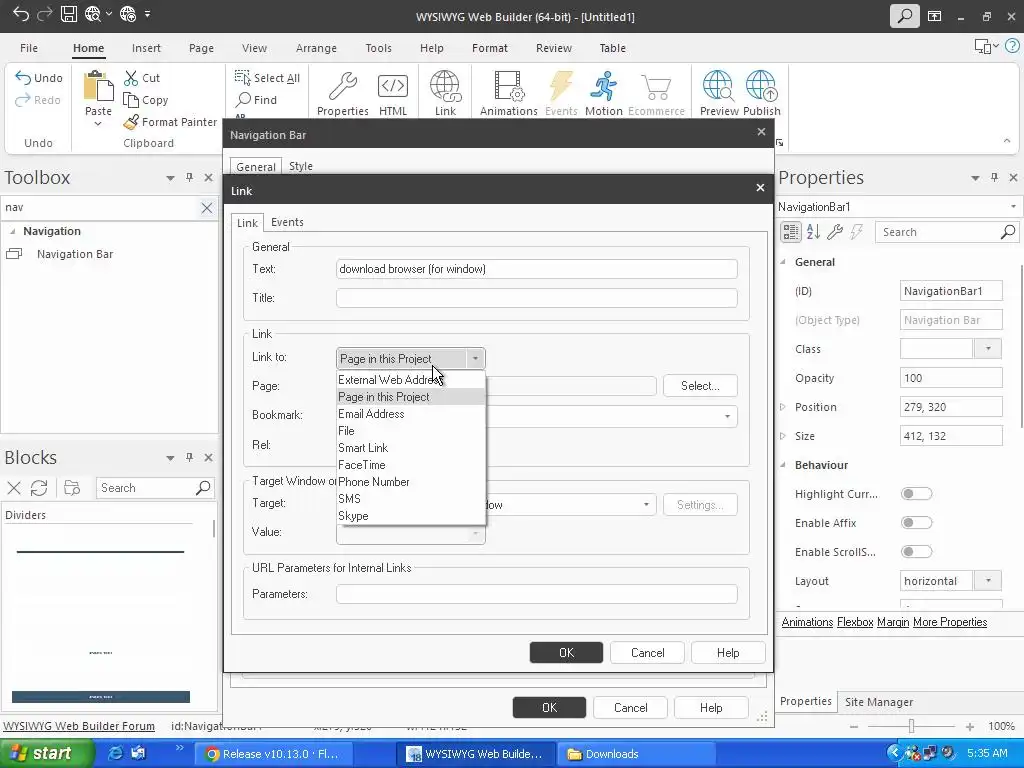Click the Text input field in Link dialog
Viewport: 1024px width, 768px height.
point(536,268)
